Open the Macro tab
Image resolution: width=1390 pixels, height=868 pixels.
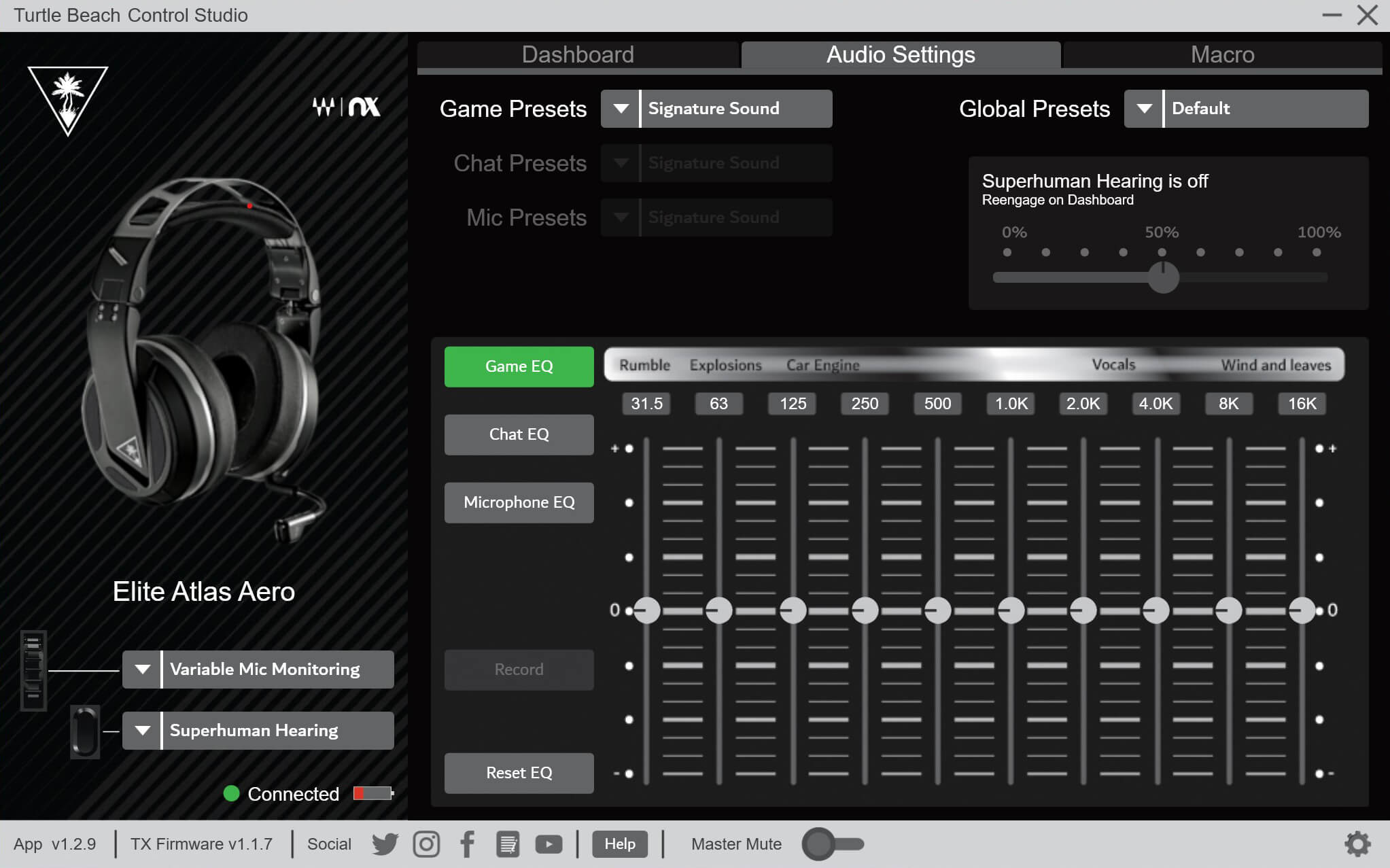click(1222, 54)
